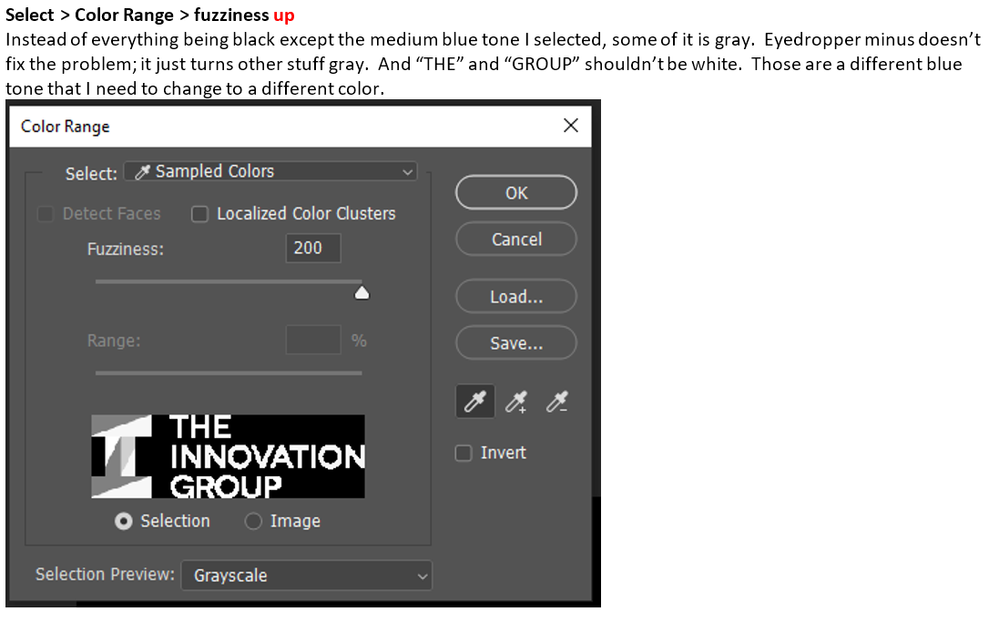Toggle the Invert checkbox

point(463,453)
